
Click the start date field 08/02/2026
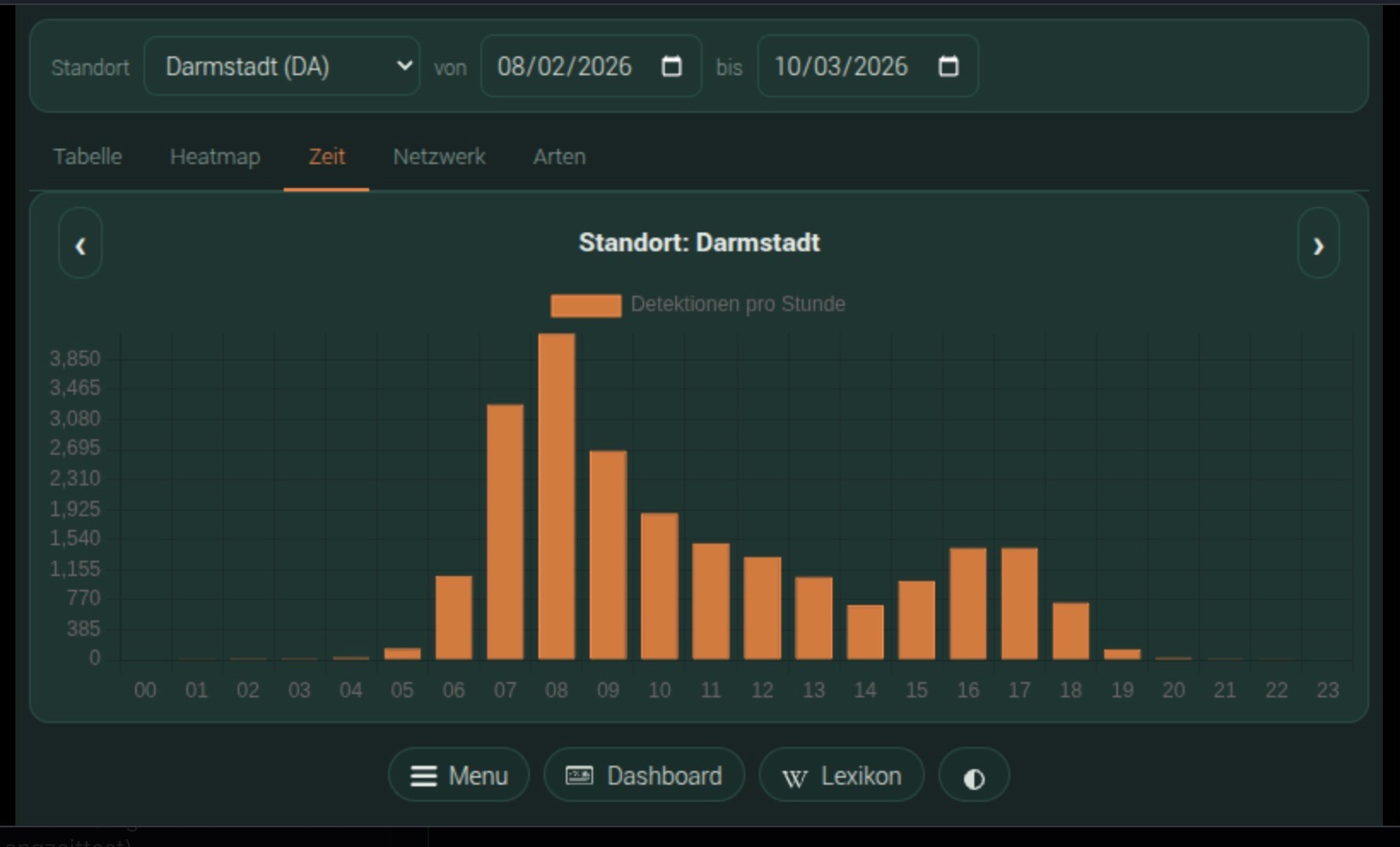click(564, 67)
